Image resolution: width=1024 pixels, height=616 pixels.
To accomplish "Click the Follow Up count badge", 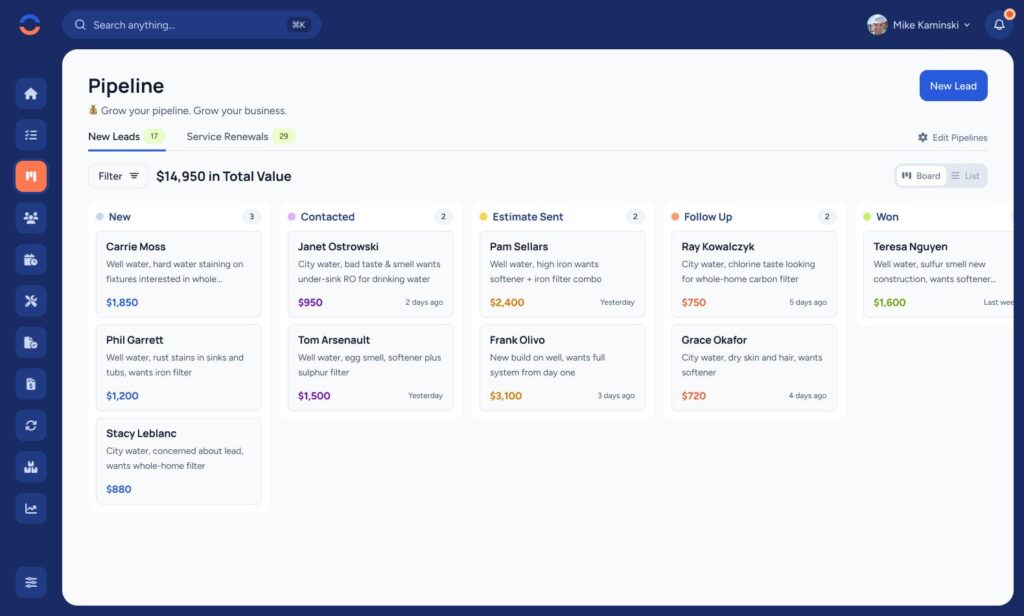I will pos(827,217).
